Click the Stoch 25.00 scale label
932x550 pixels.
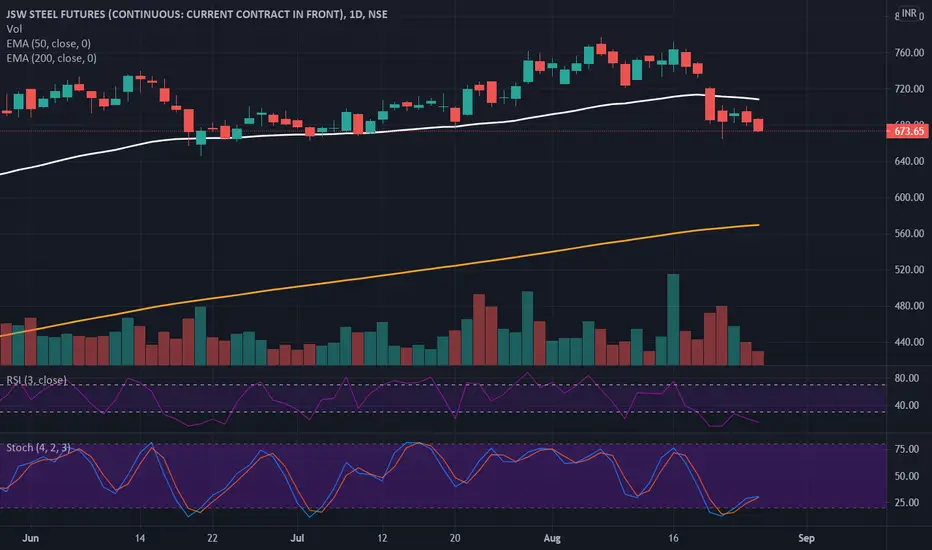[907, 502]
